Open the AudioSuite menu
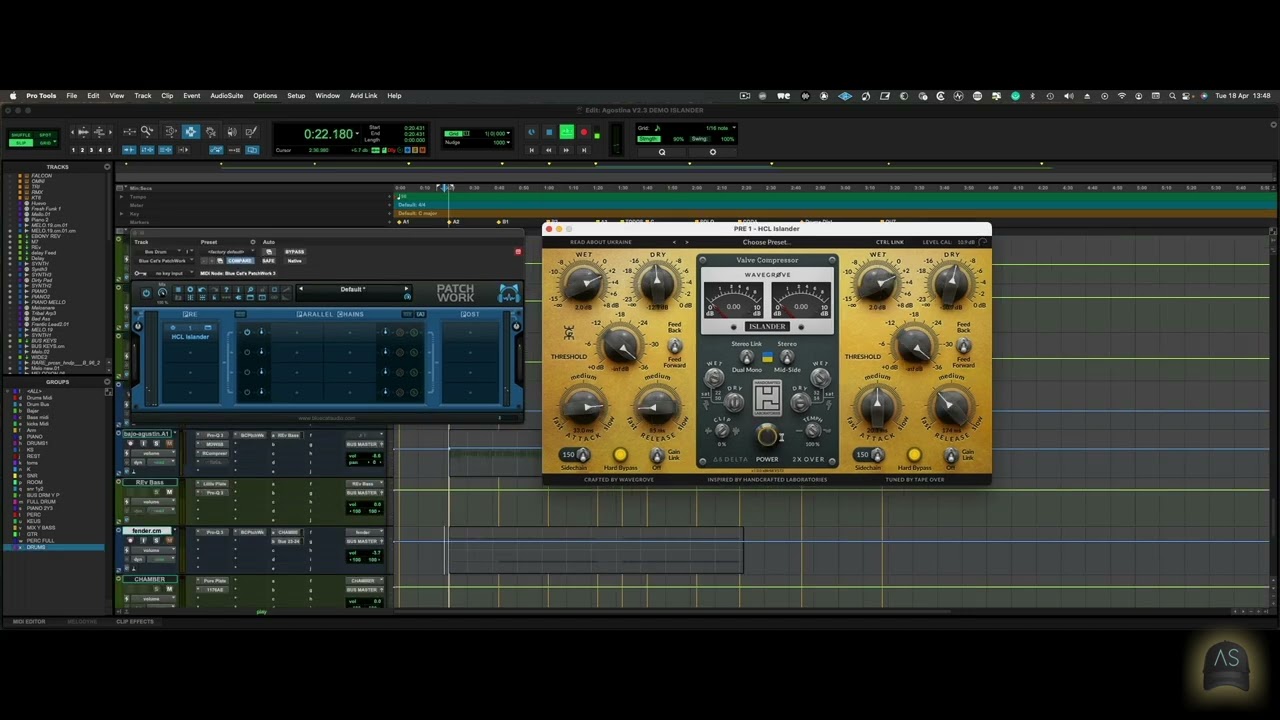The width and height of the screenshot is (1280, 720). (226, 96)
